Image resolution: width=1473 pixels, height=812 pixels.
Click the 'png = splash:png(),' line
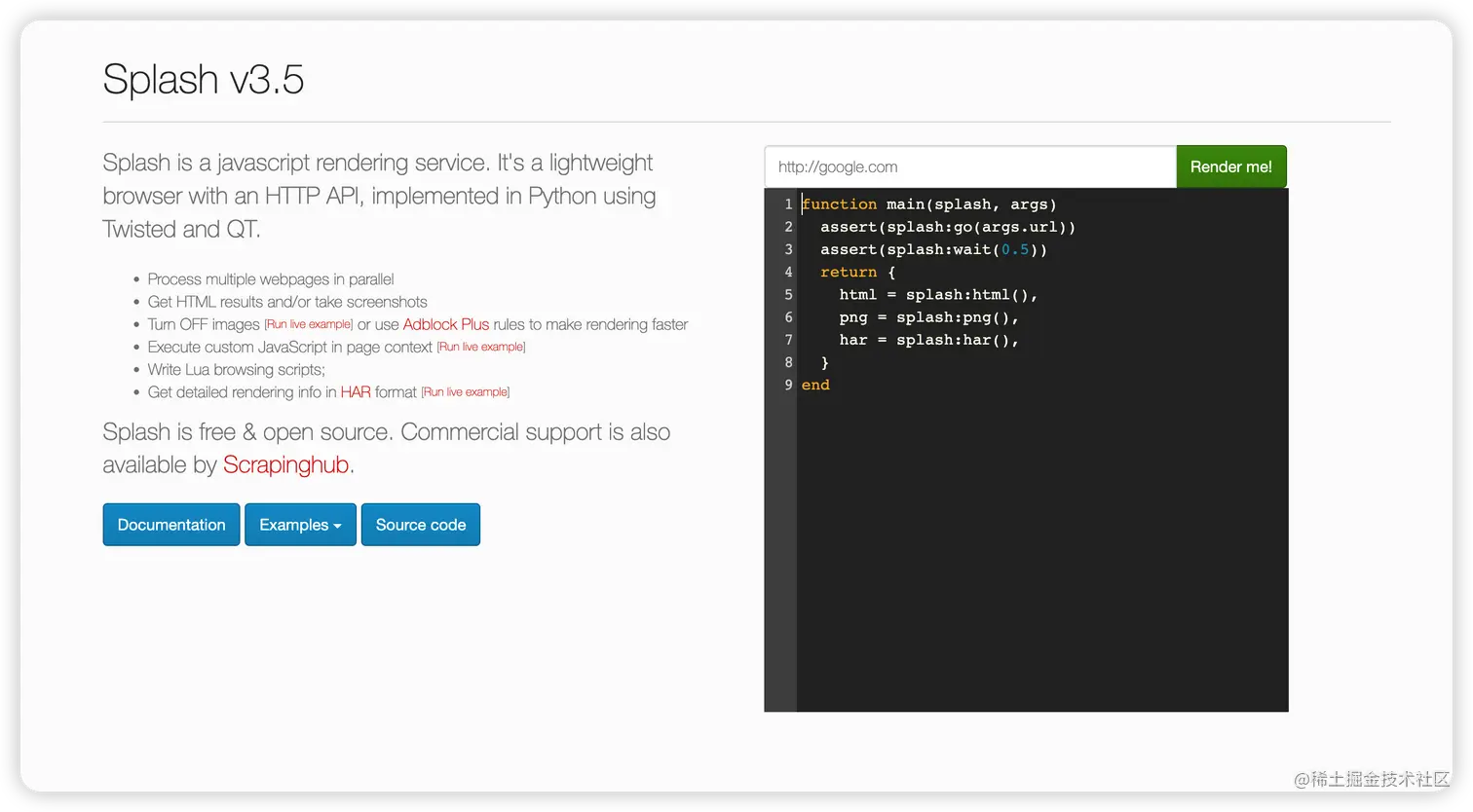(929, 317)
